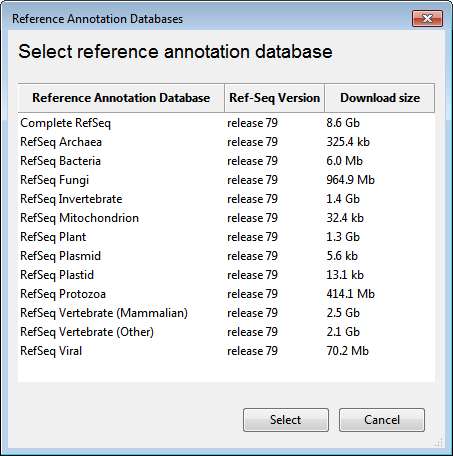This screenshot has height=456, width=453.
Task: Sort by the Download size column header
Action: pos(380,98)
